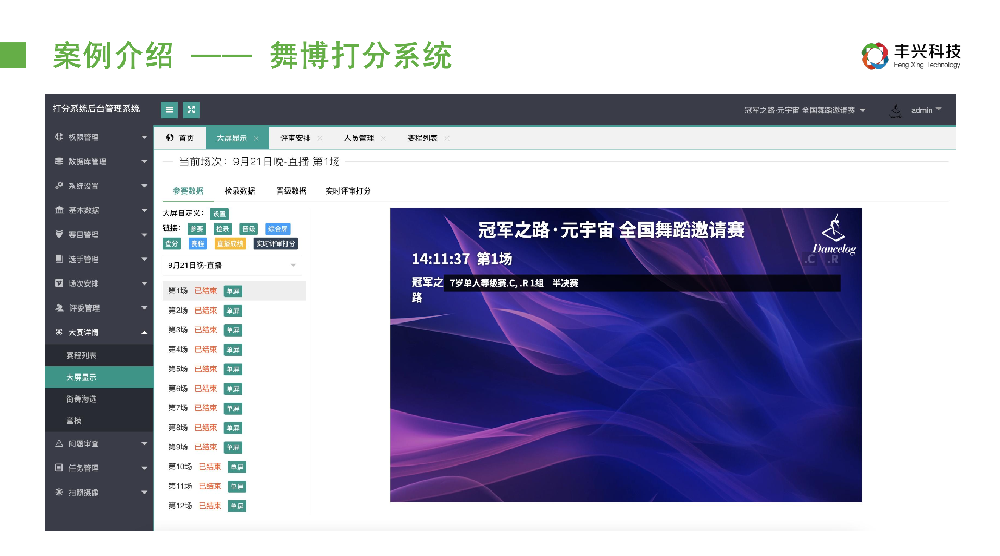Click the 基本数据 bank-building icon

pyautogui.click(x=59, y=210)
